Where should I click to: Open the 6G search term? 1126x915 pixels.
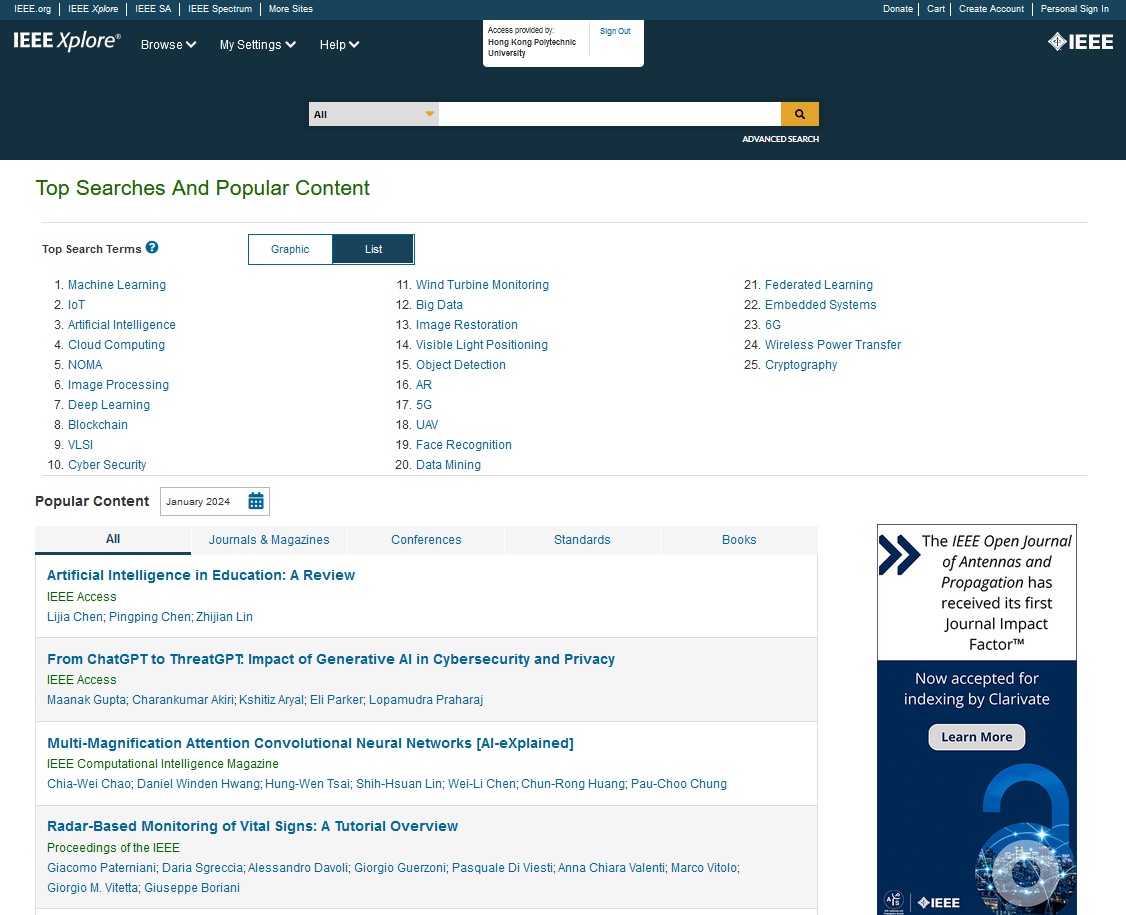(x=773, y=325)
